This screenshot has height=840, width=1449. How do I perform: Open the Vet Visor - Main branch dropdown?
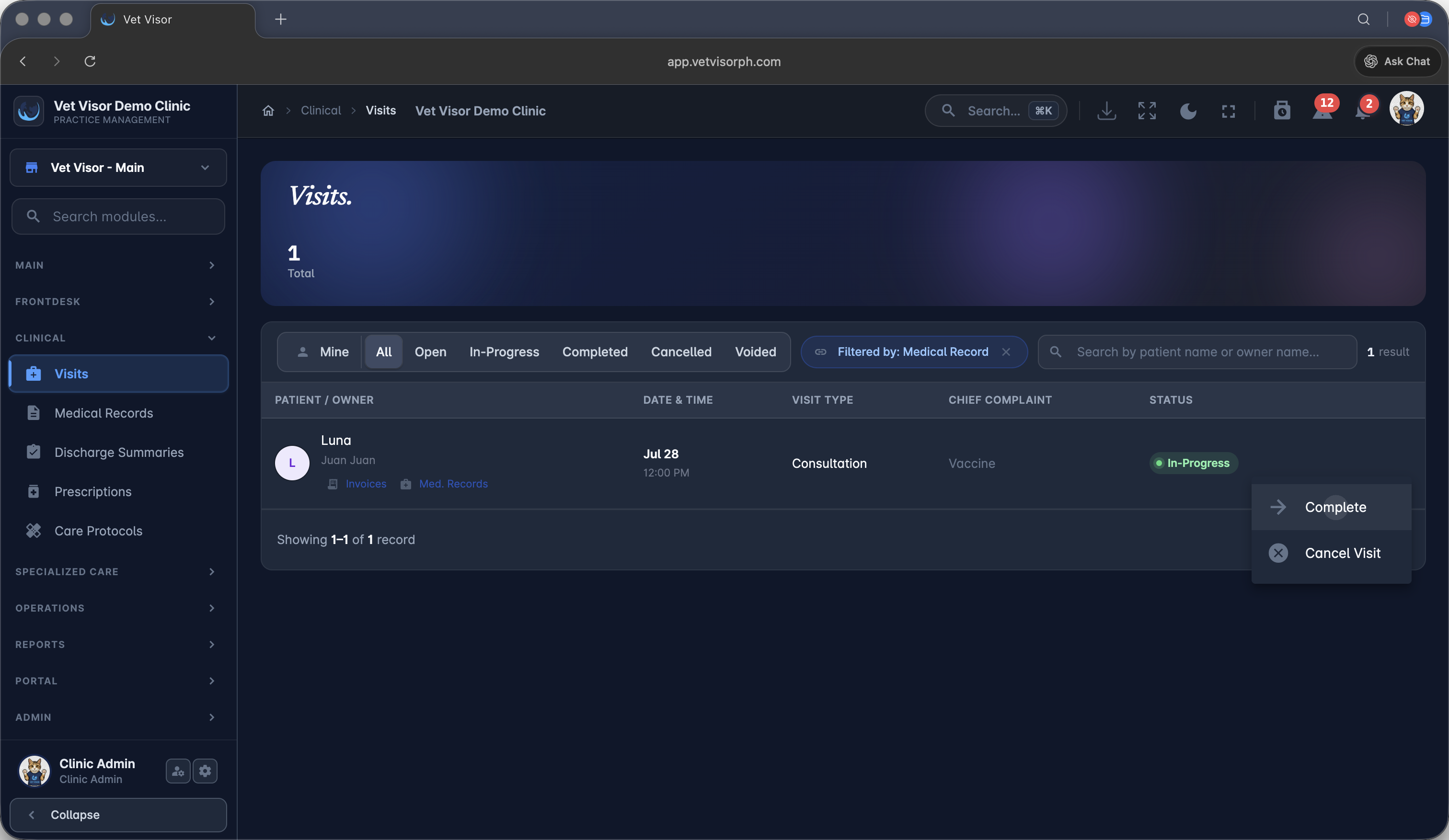pos(118,168)
